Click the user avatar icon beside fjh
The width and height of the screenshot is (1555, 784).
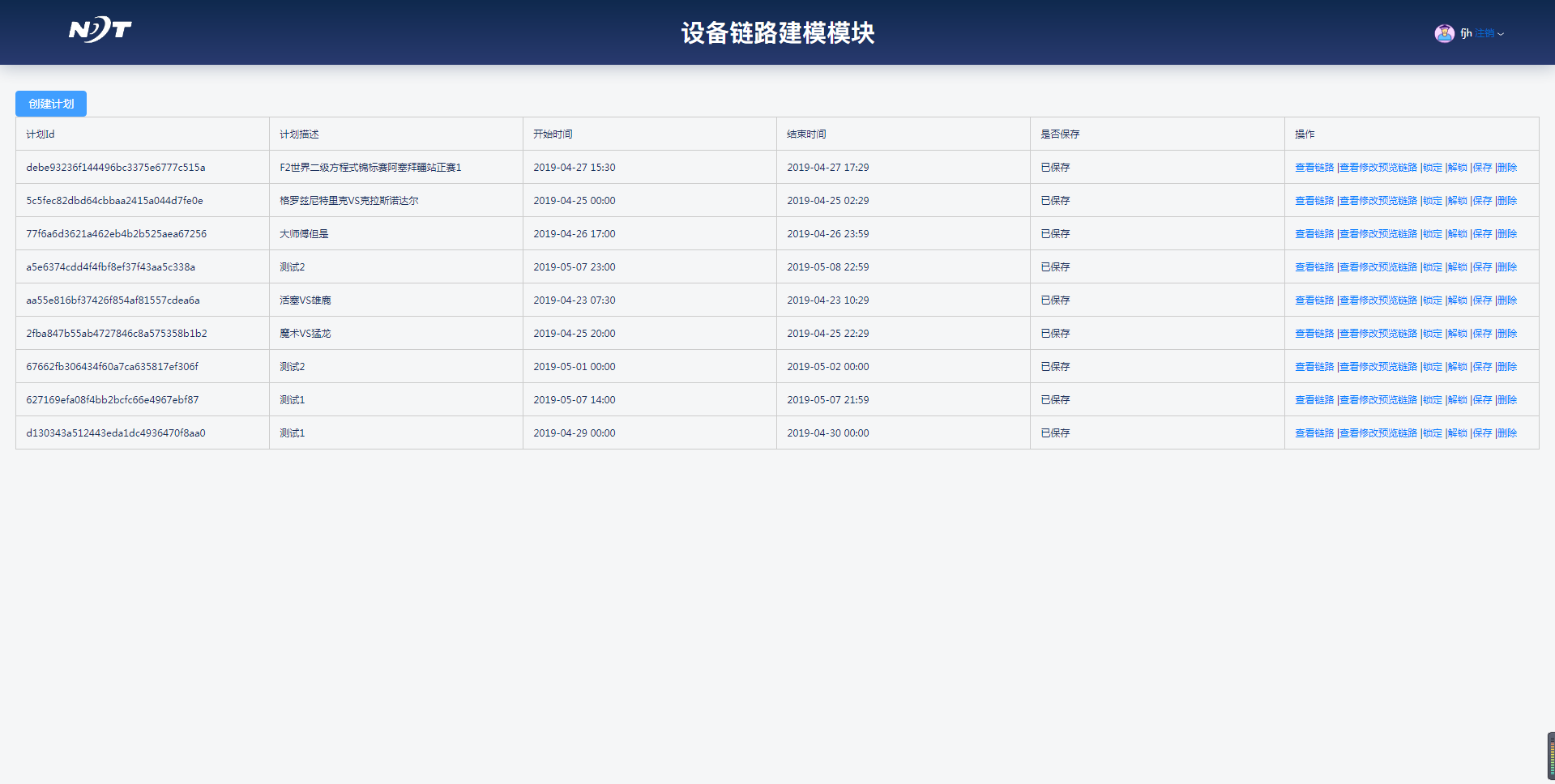pos(1444,33)
